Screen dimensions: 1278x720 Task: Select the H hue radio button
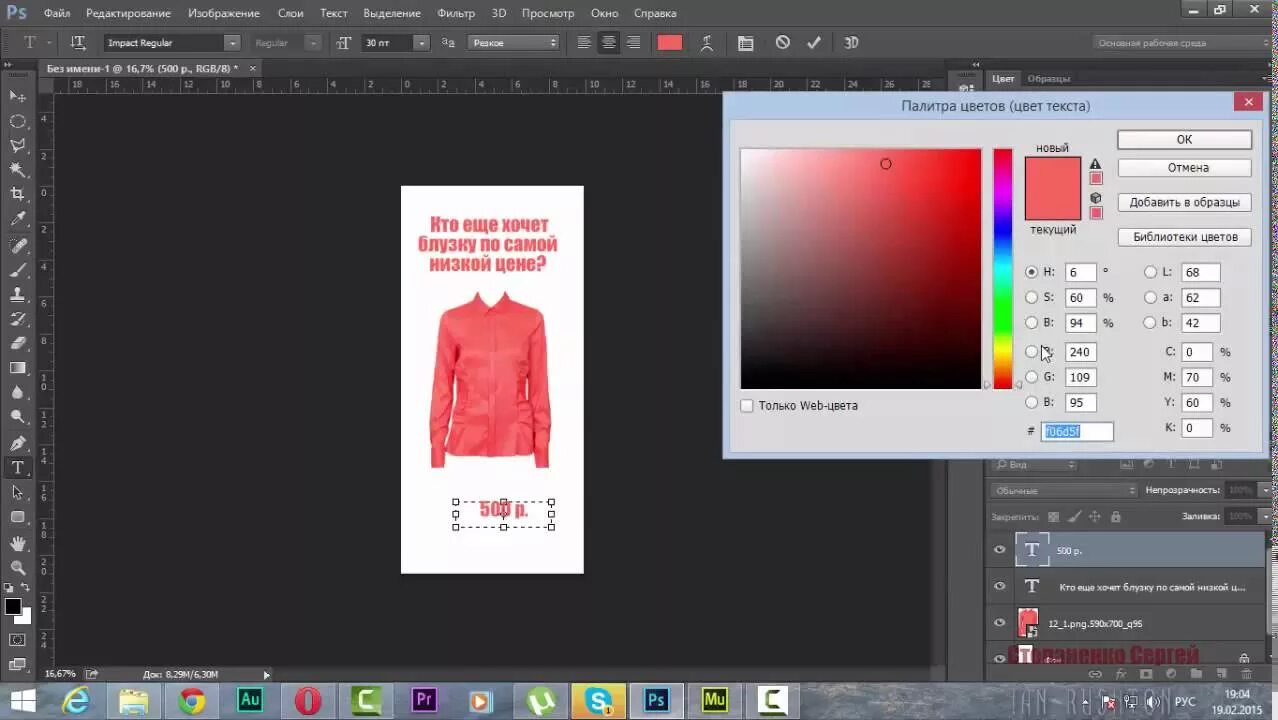tap(1031, 272)
